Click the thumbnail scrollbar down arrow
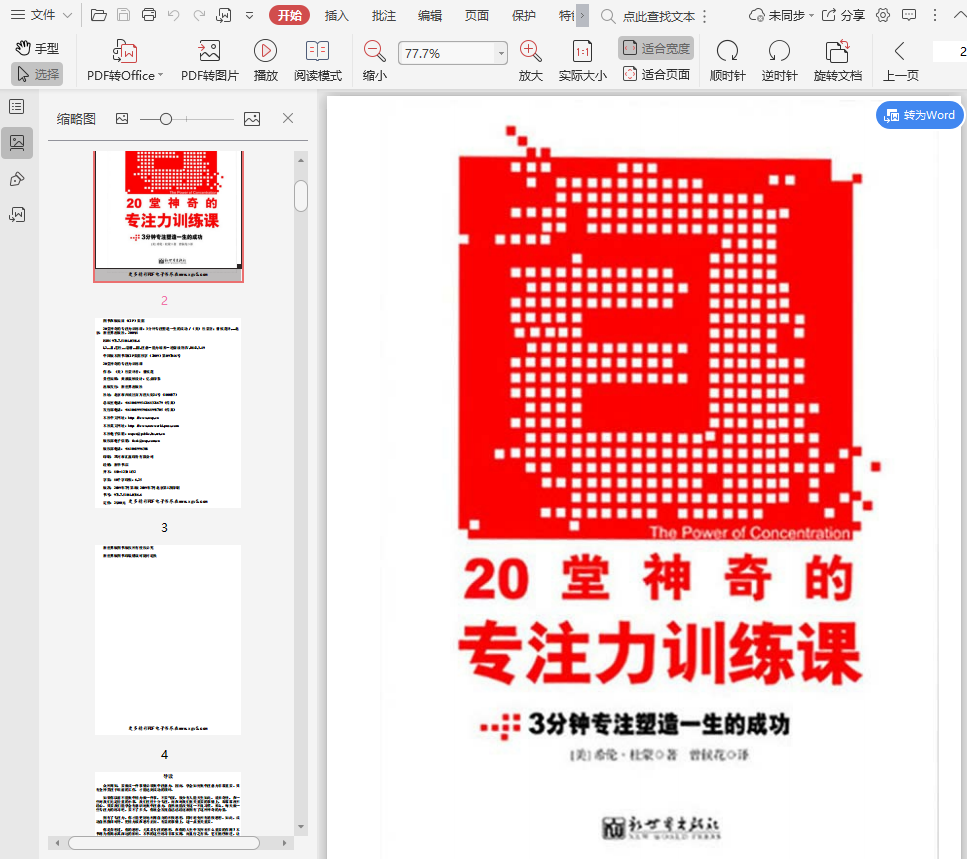The image size is (967, 859). pos(301,827)
